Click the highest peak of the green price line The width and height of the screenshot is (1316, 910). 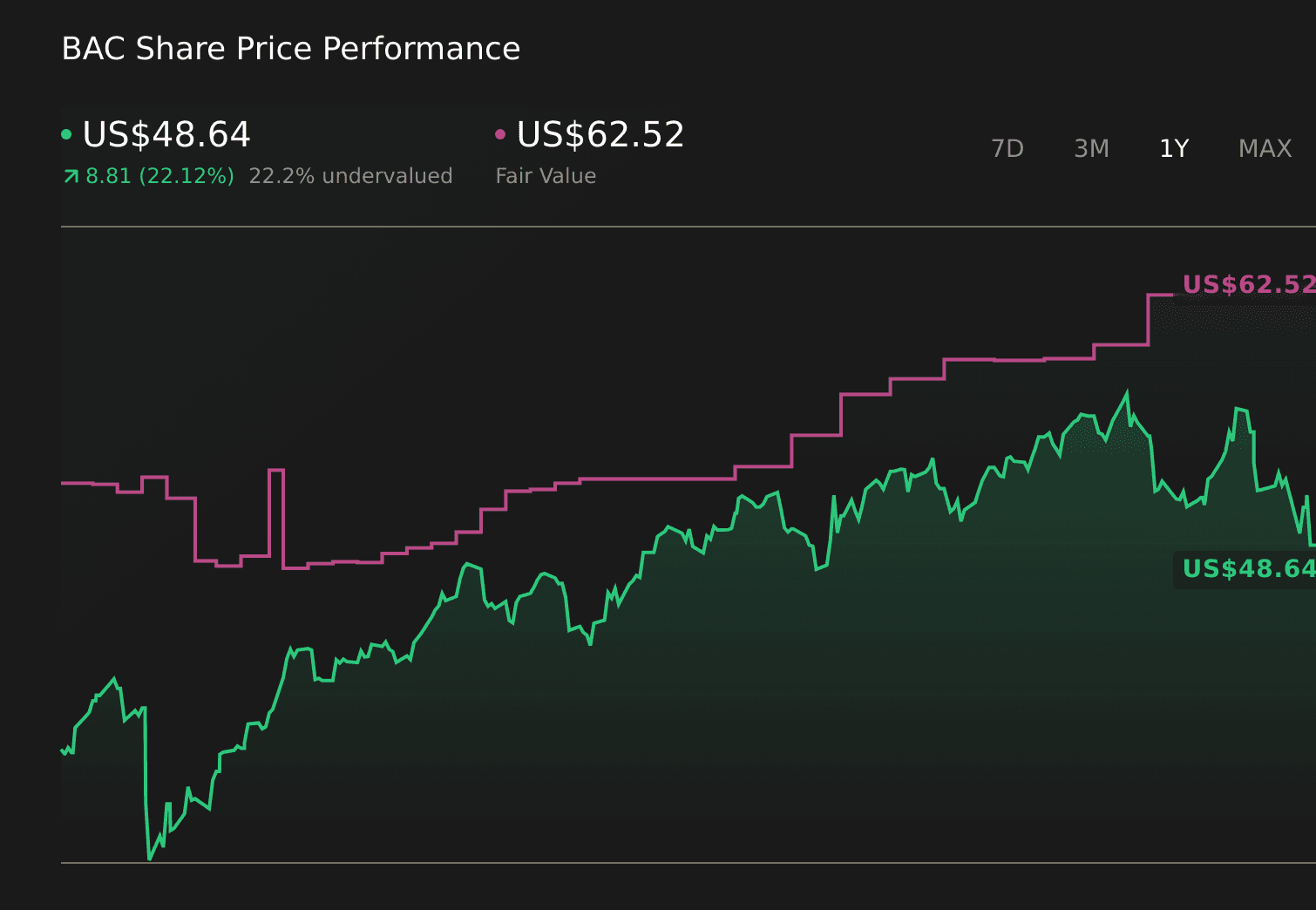[1127, 393]
